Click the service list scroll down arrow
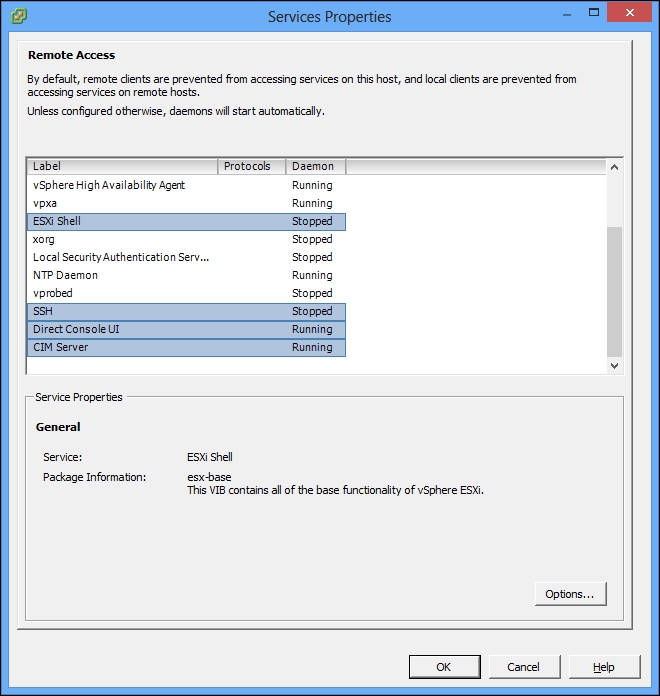Viewport: 660px width, 696px height. pos(614,366)
